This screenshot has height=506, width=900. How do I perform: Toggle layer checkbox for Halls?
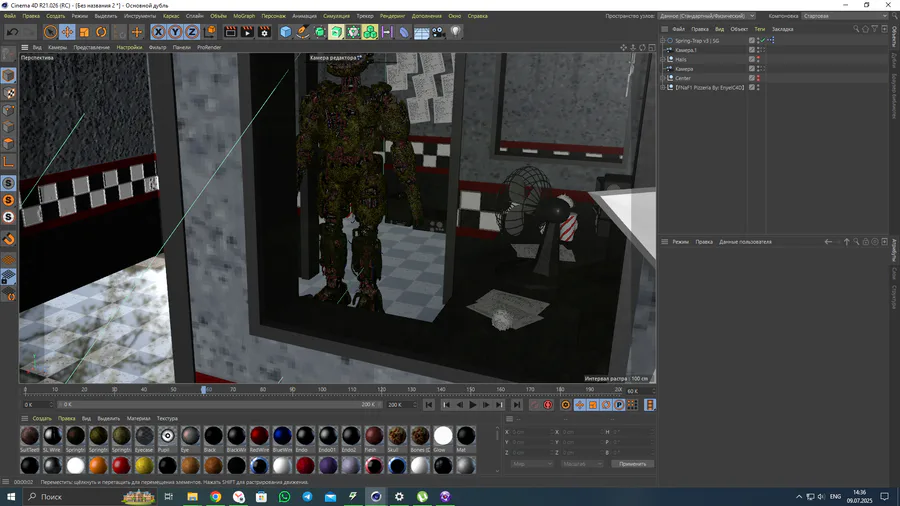tap(752, 59)
